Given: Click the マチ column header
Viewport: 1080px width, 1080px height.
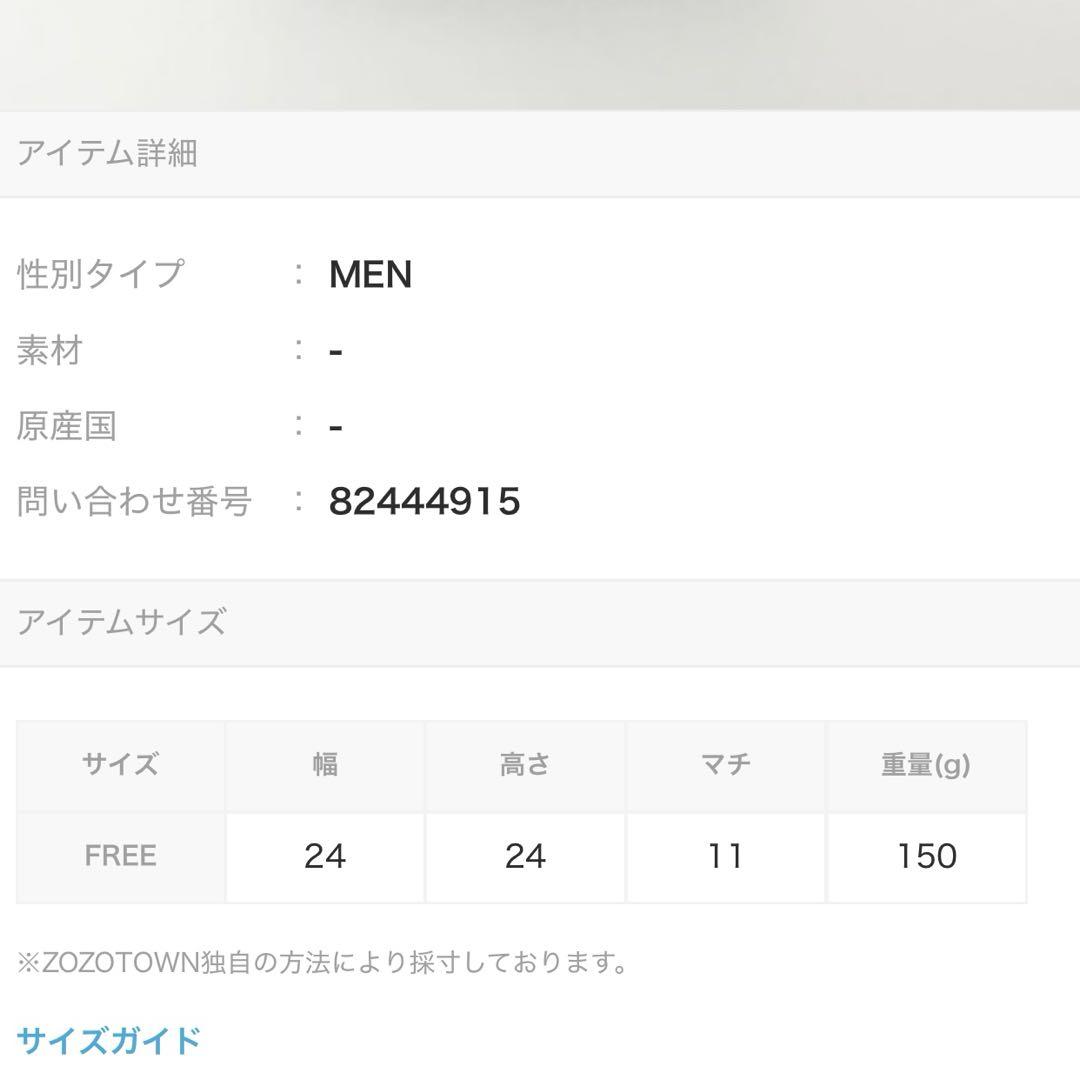Looking at the screenshot, I should point(726,765).
